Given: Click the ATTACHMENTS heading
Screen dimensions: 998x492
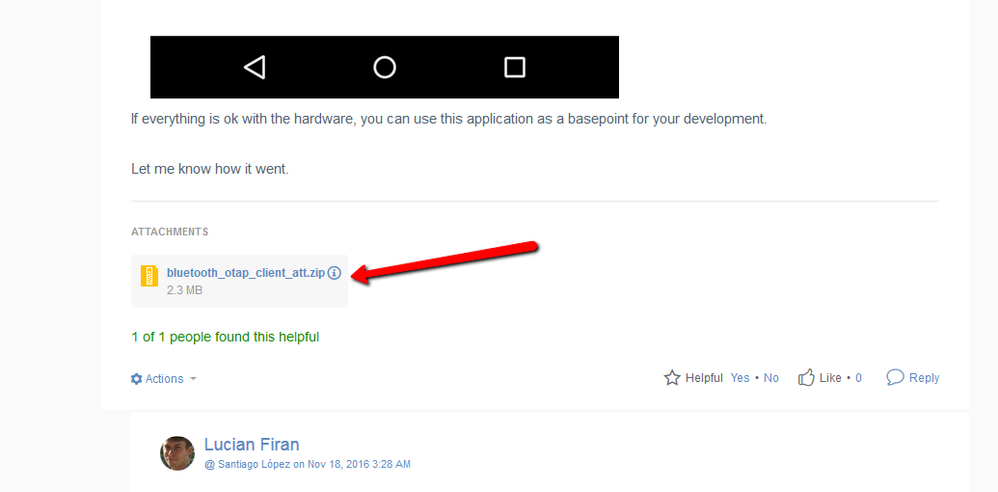Looking at the screenshot, I should pyautogui.click(x=169, y=232).
